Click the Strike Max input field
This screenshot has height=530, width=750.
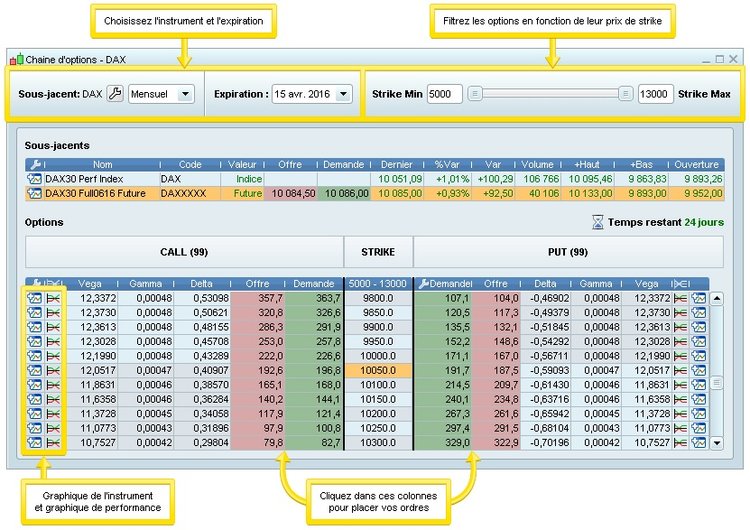[655, 94]
